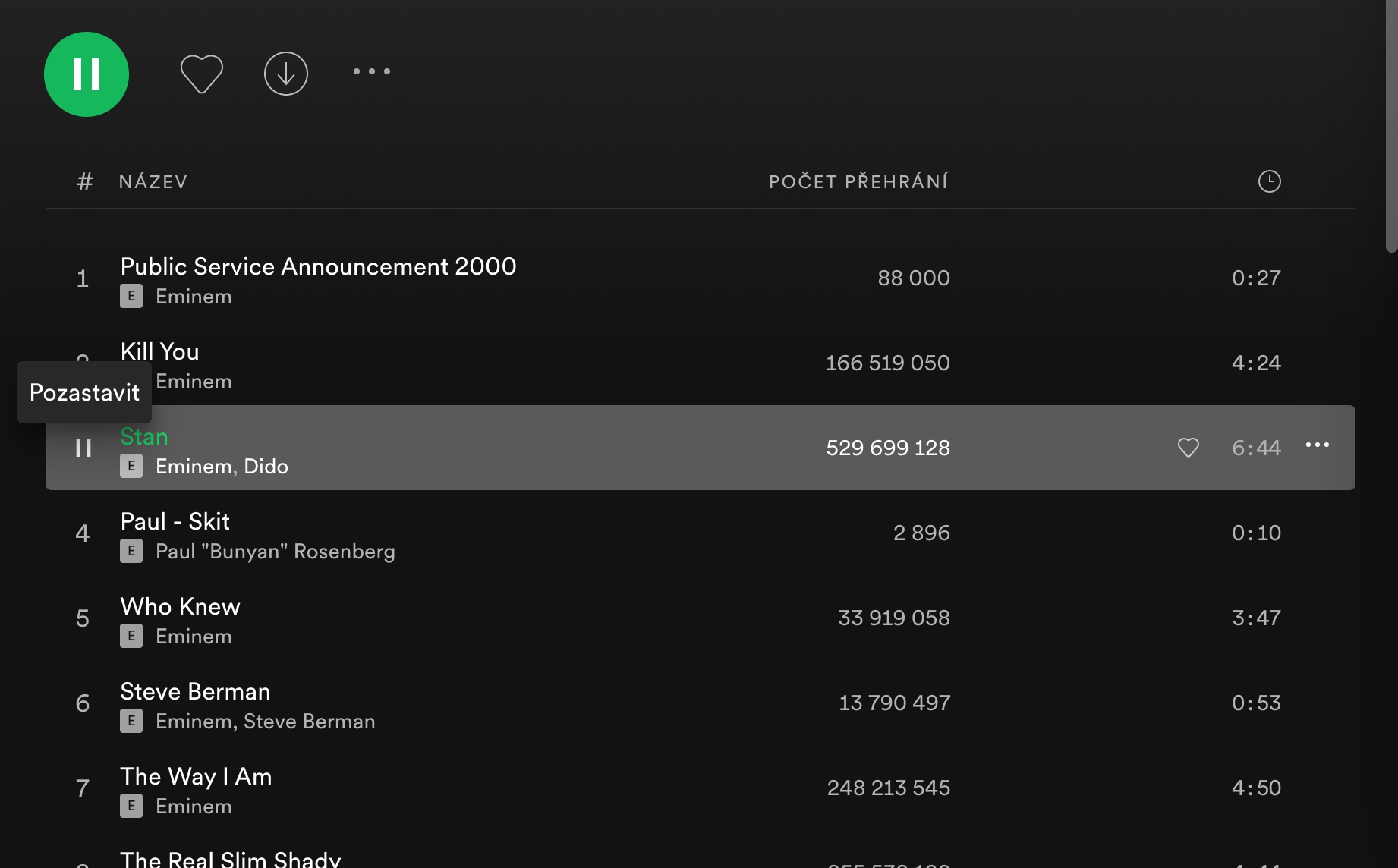Click the Kill You track title
The height and width of the screenshot is (868, 1398).
[159, 352]
